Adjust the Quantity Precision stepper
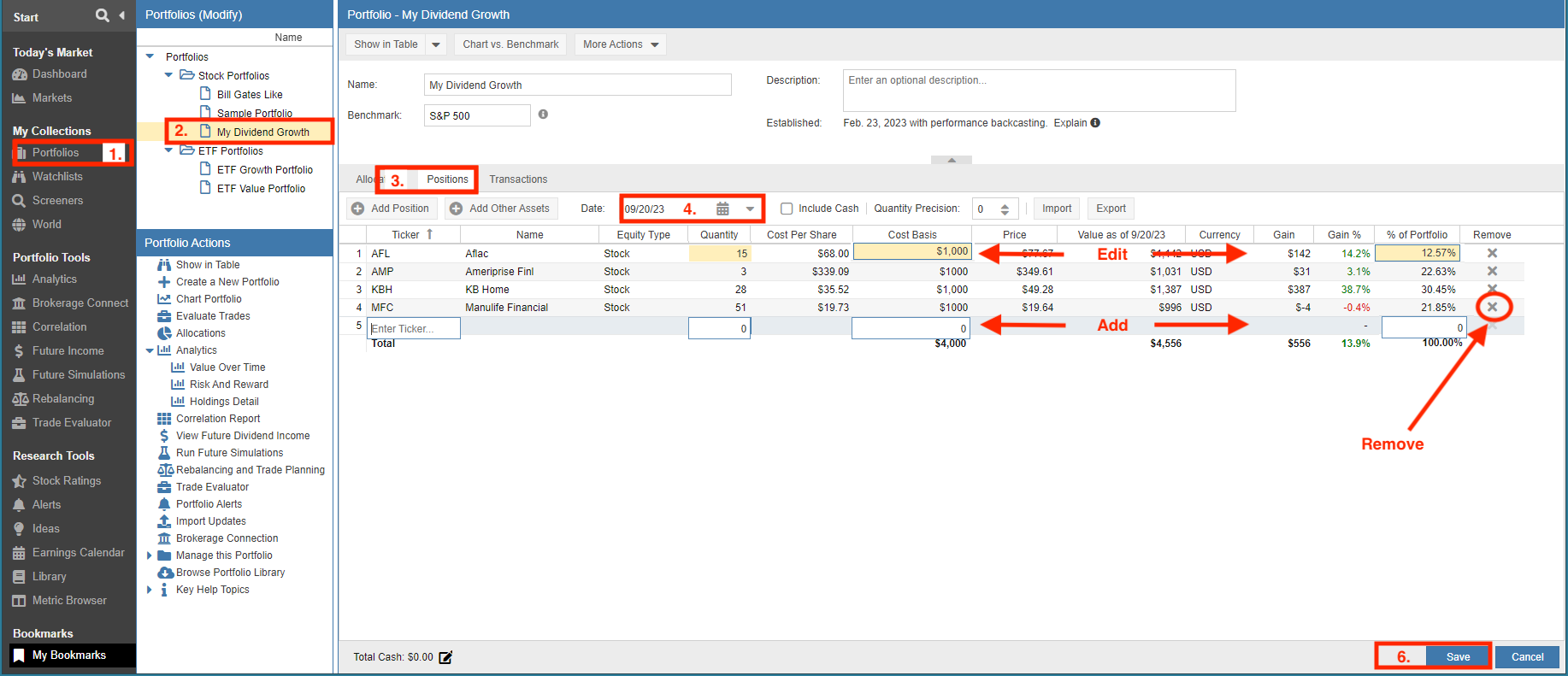This screenshot has height=676, width=1568. (x=1005, y=209)
